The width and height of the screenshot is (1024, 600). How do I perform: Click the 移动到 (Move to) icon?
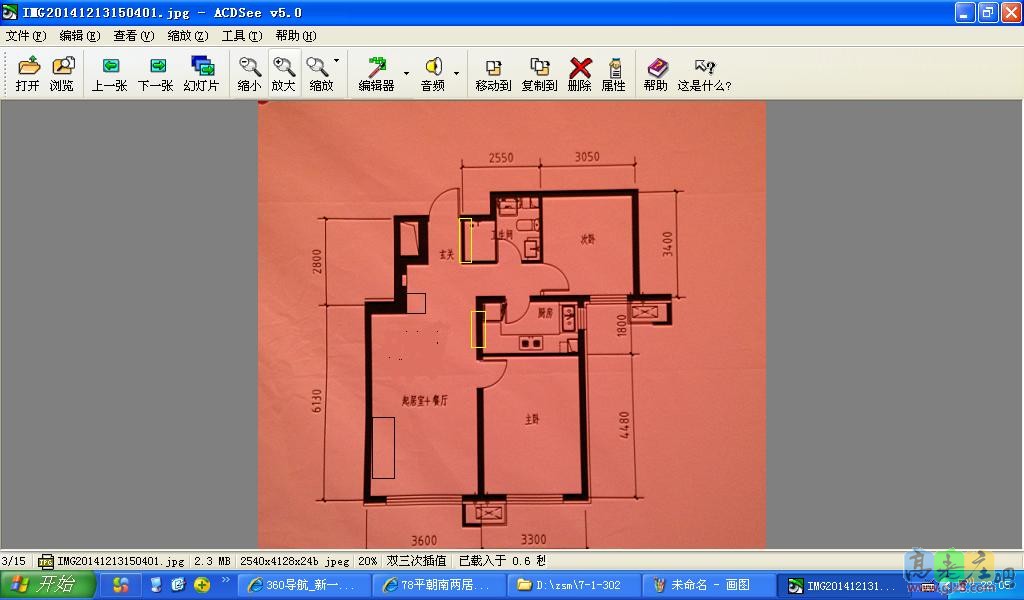click(493, 74)
